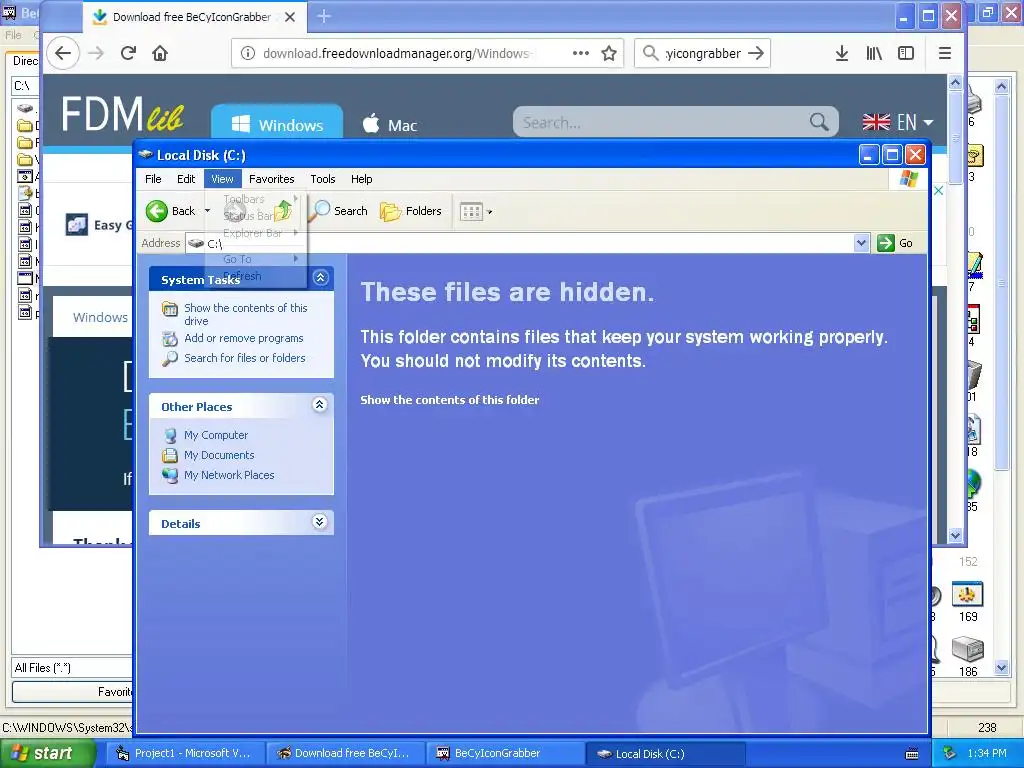Open the View menu in Local Disk window
The height and width of the screenshot is (768, 1024).
point(222,179)
